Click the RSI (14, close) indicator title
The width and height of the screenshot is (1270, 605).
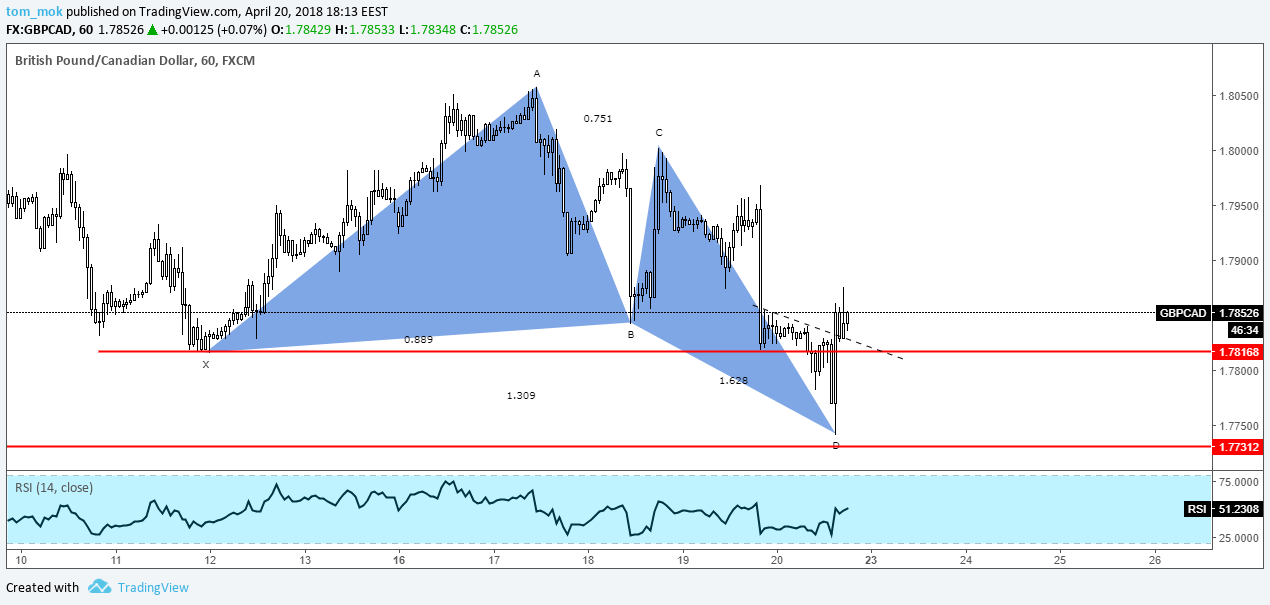(x=54, y=487)
